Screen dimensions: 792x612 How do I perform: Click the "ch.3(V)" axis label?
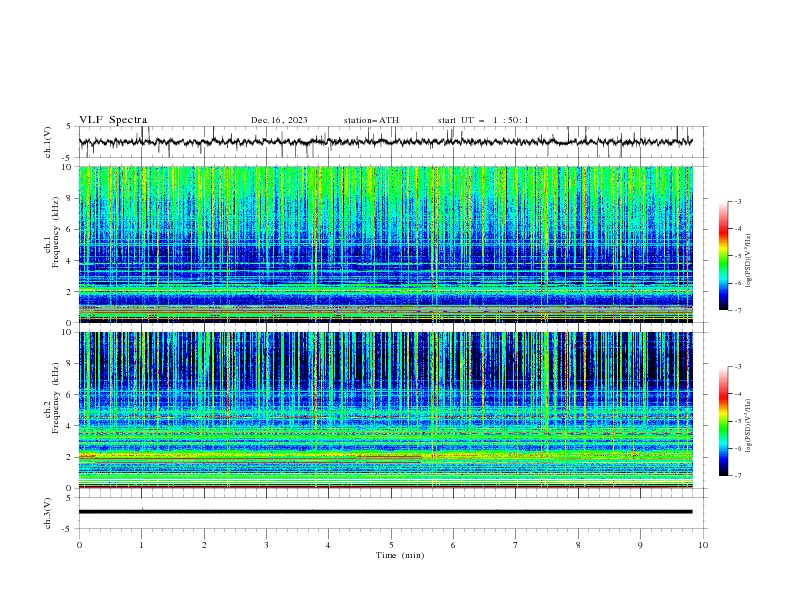click(x=48, y=513)
